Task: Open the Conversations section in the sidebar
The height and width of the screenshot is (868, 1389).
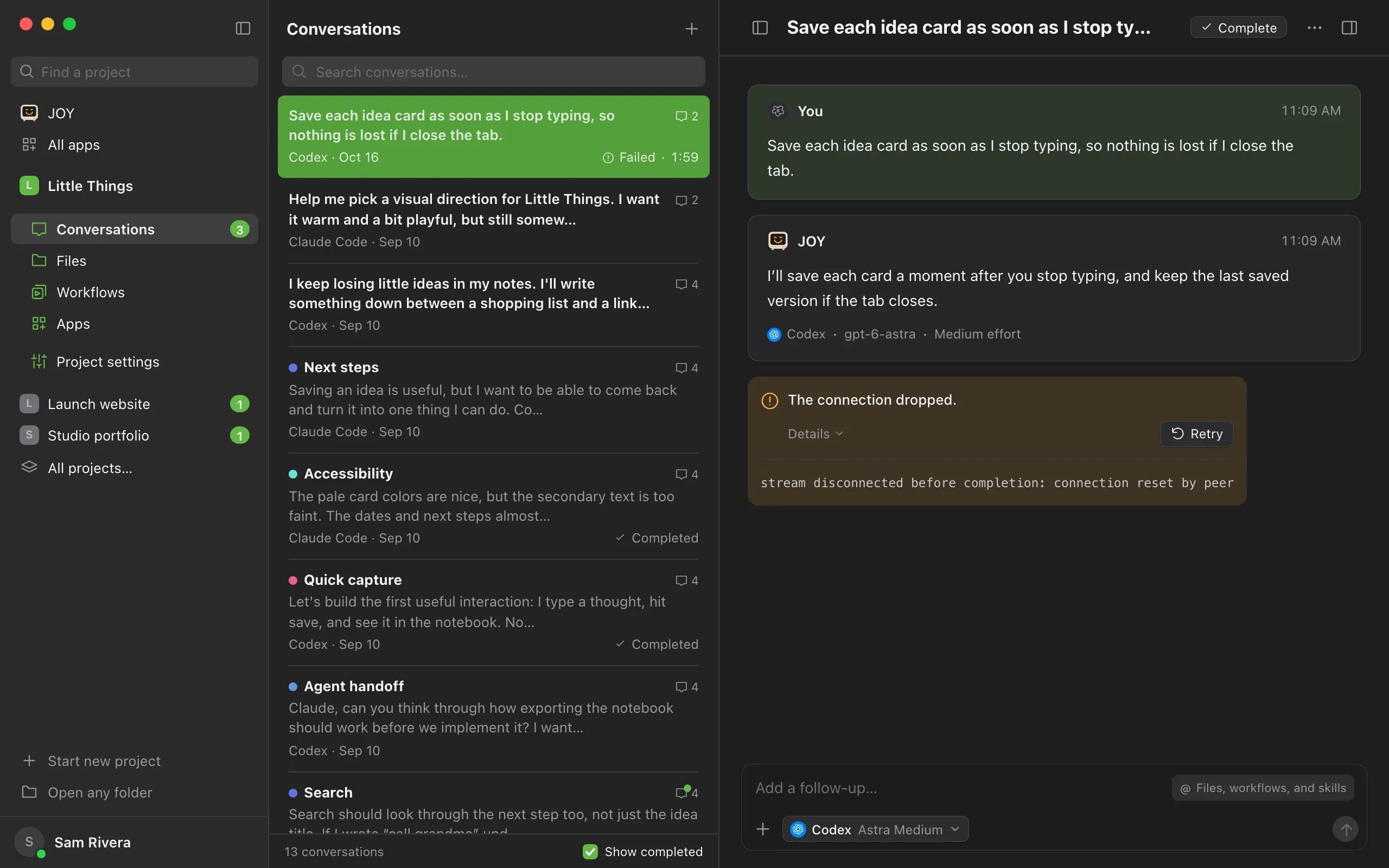Action: click(135, 229)
